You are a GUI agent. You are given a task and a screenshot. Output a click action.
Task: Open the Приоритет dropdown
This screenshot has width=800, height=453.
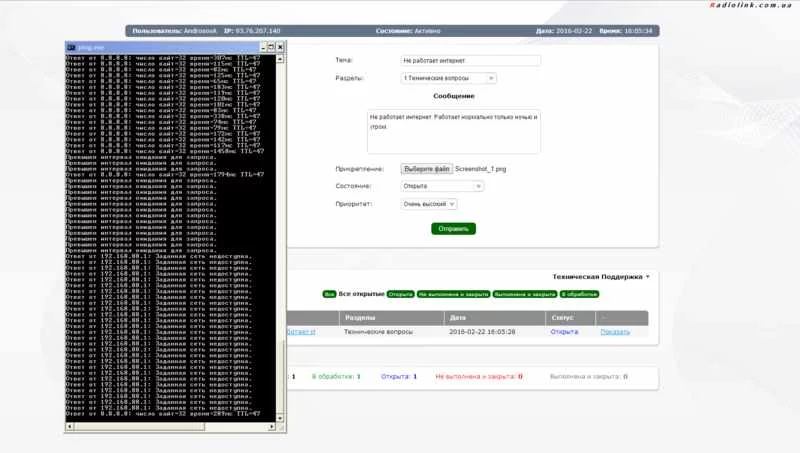click(428, 203)
